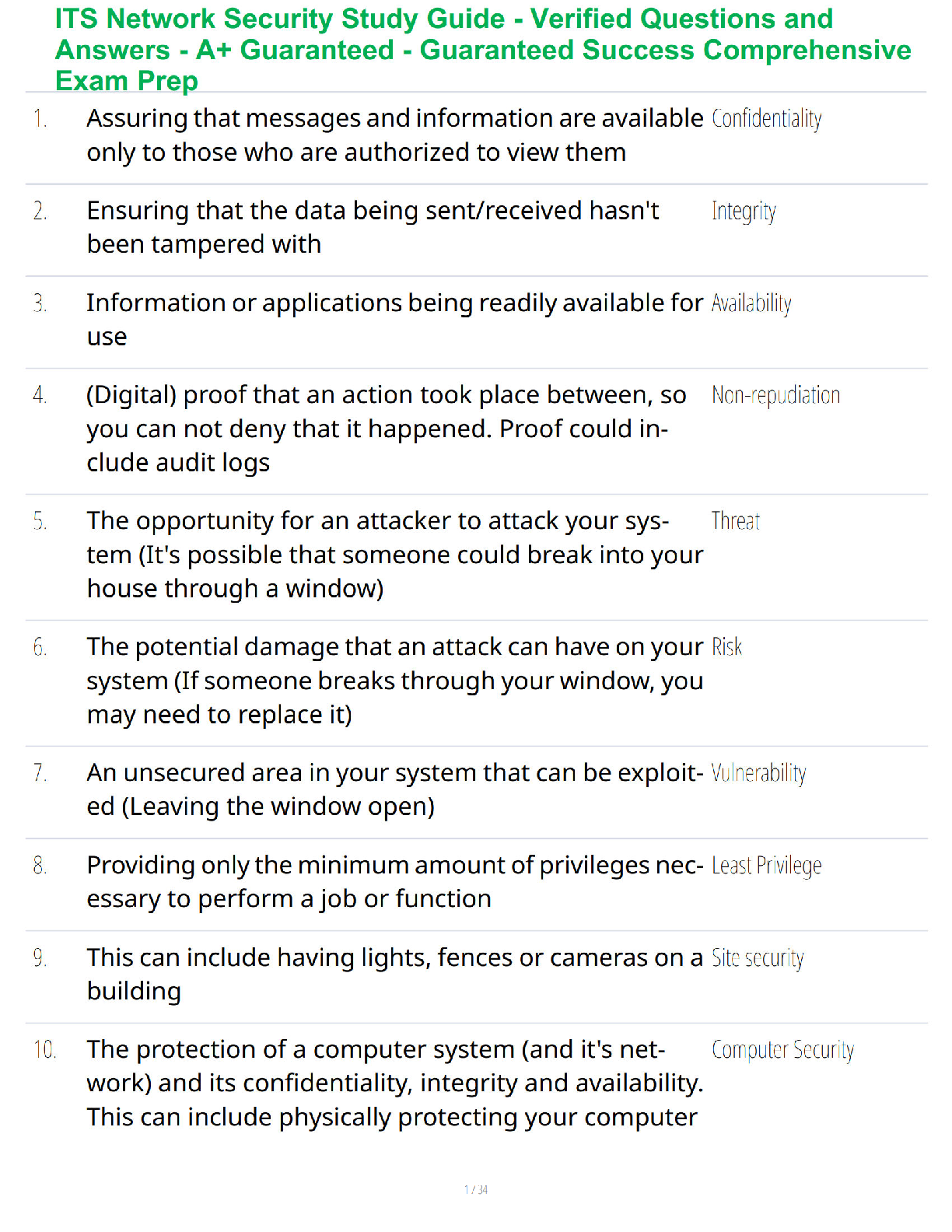Click the Site security answer term
Viewport: 952px width, 1232px height.
click(x=758, y=958)
